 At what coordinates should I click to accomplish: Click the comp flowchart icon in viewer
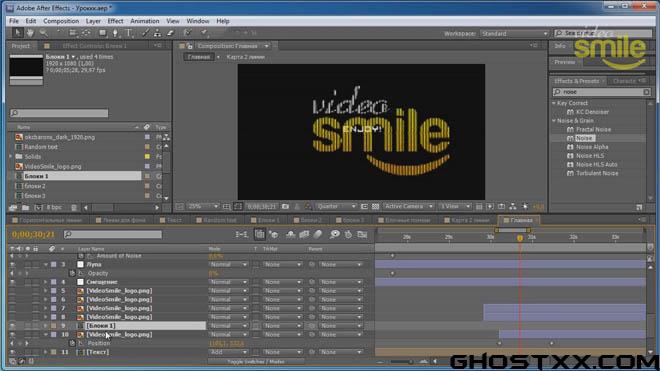coord(513,206)
